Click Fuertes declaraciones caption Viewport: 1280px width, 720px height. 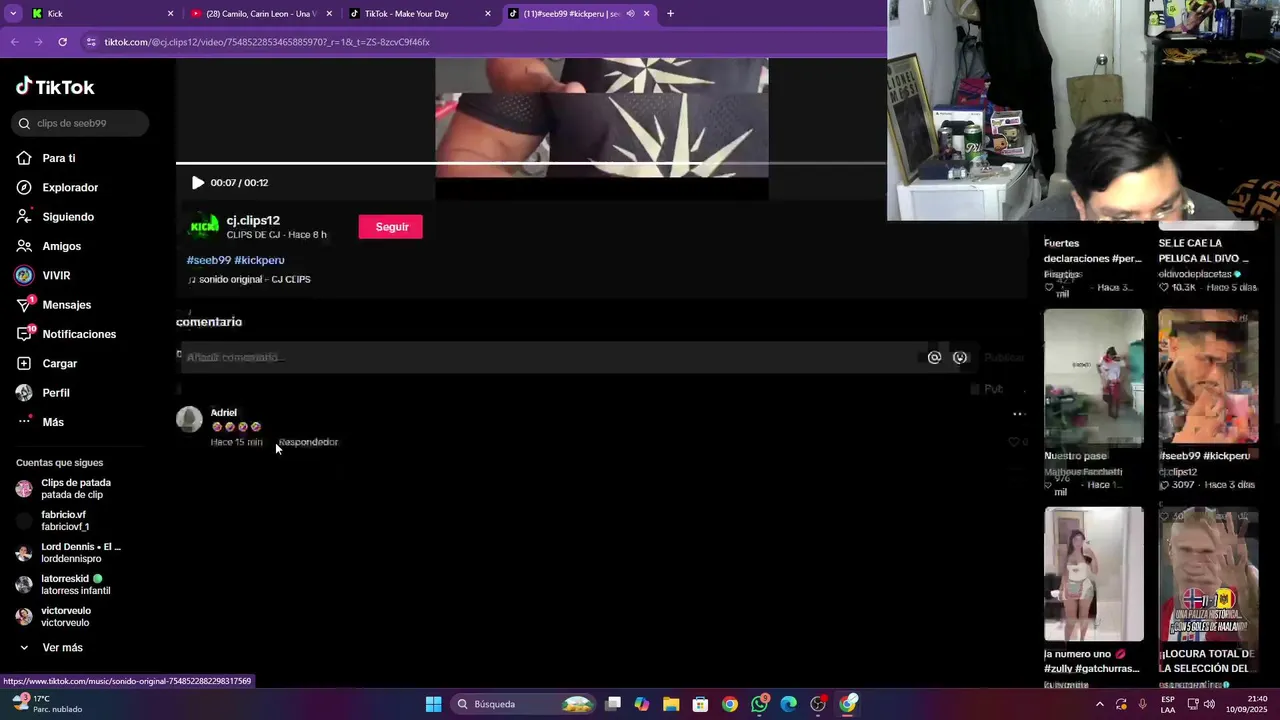(1092, 251)
